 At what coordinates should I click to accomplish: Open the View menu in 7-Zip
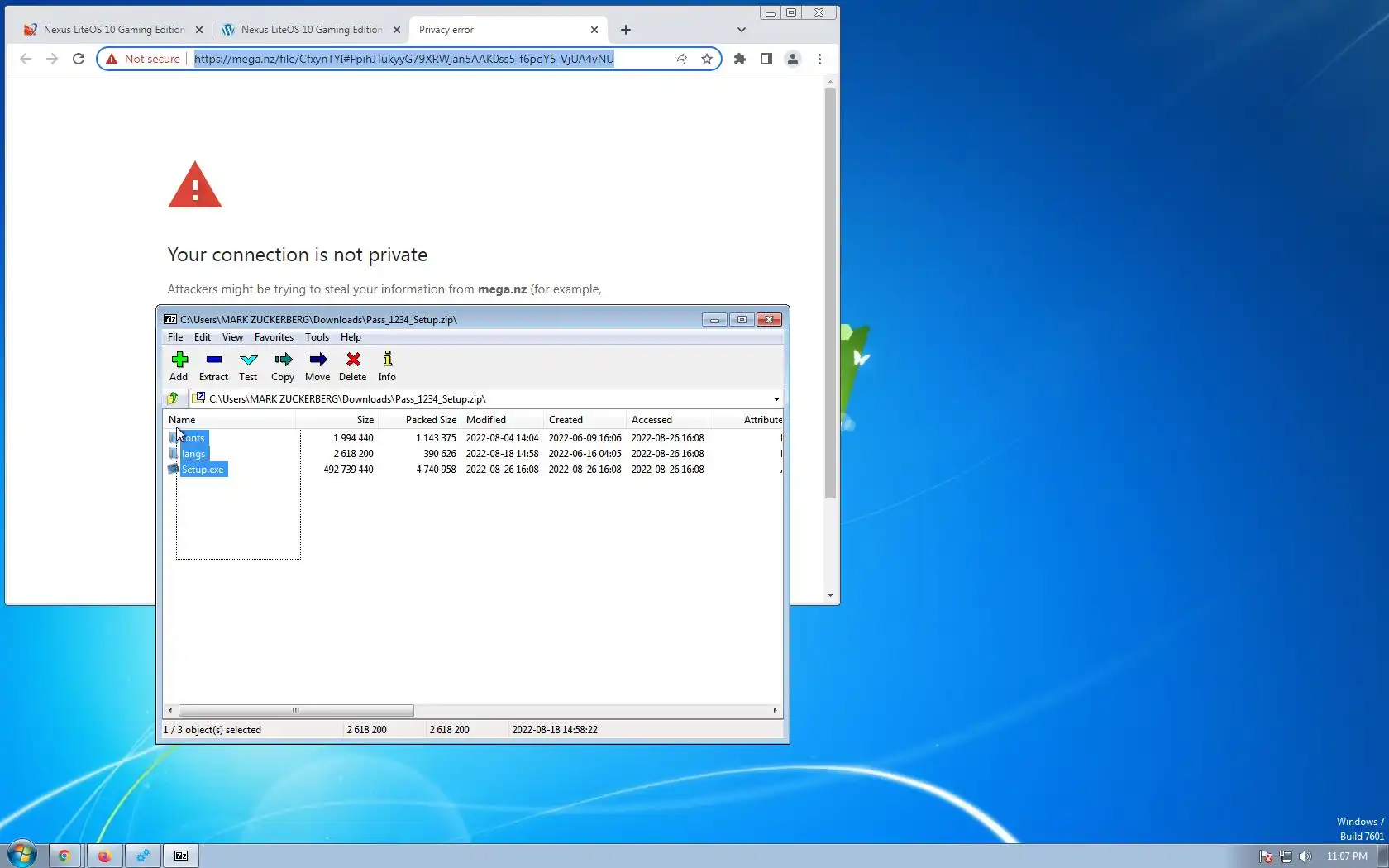tap(232, 337)
